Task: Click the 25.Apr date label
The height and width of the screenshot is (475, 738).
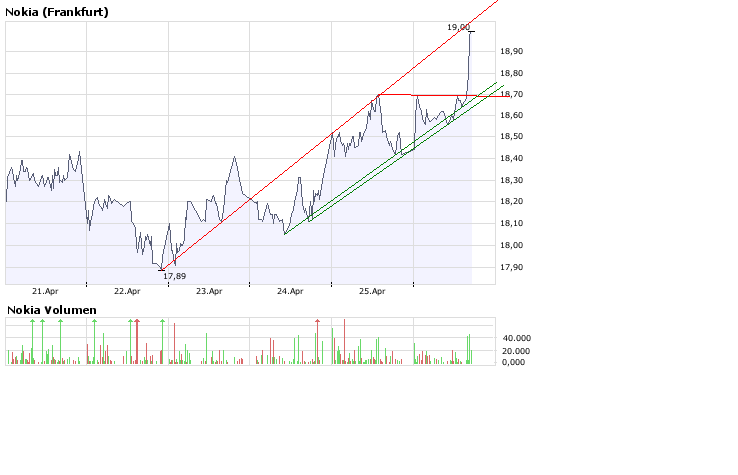Action: 372,291
